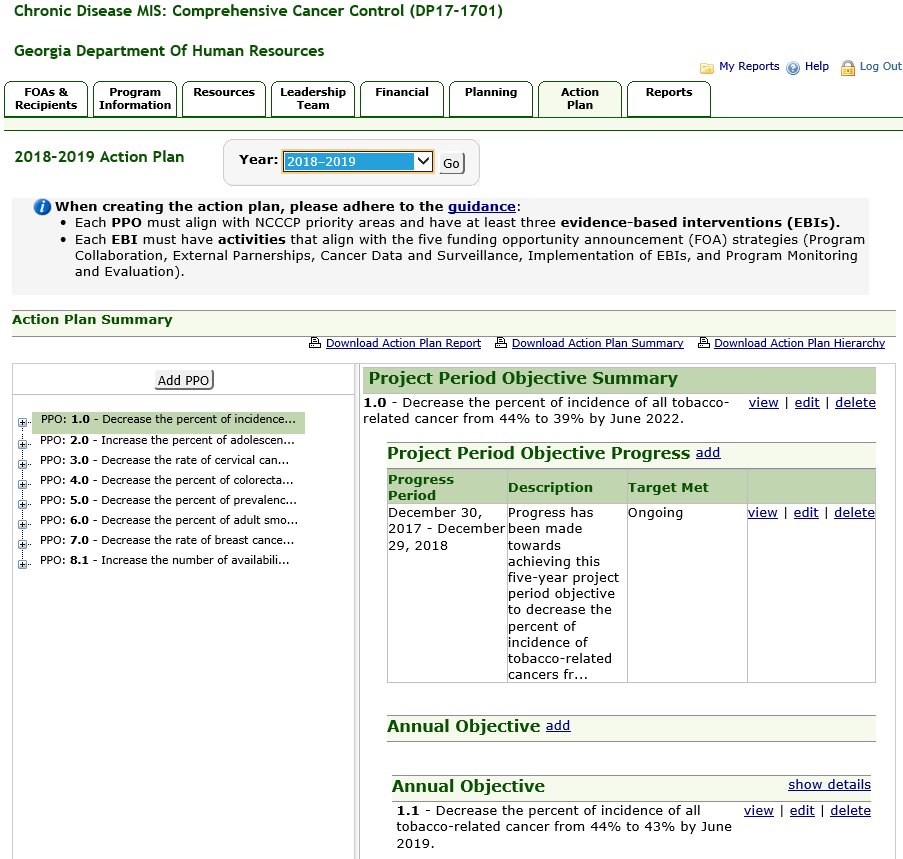Click the blue info icon near guidance note
The image size is (903, 859).
click(42, 207)
